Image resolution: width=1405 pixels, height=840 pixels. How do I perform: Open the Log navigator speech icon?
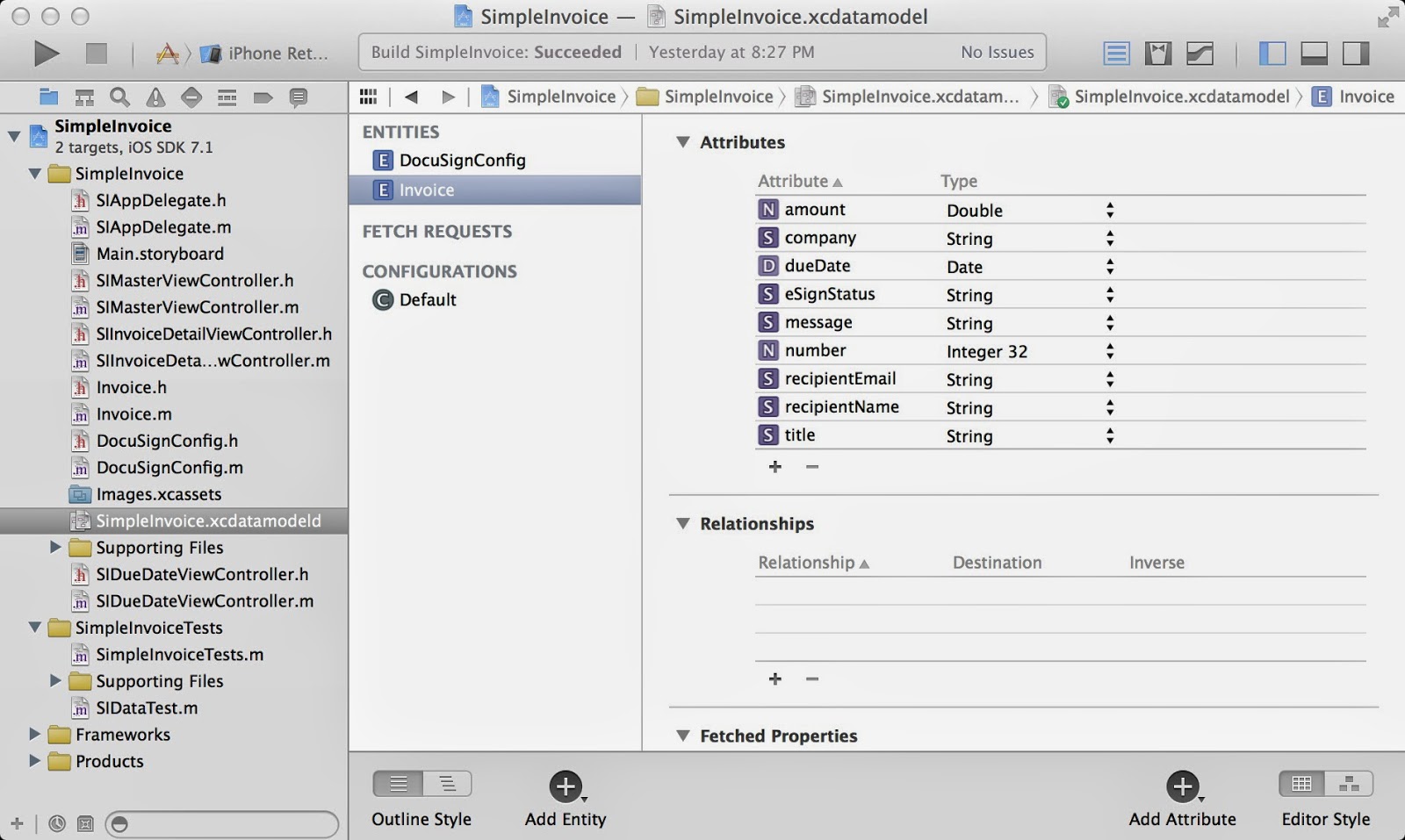(299, 97)
